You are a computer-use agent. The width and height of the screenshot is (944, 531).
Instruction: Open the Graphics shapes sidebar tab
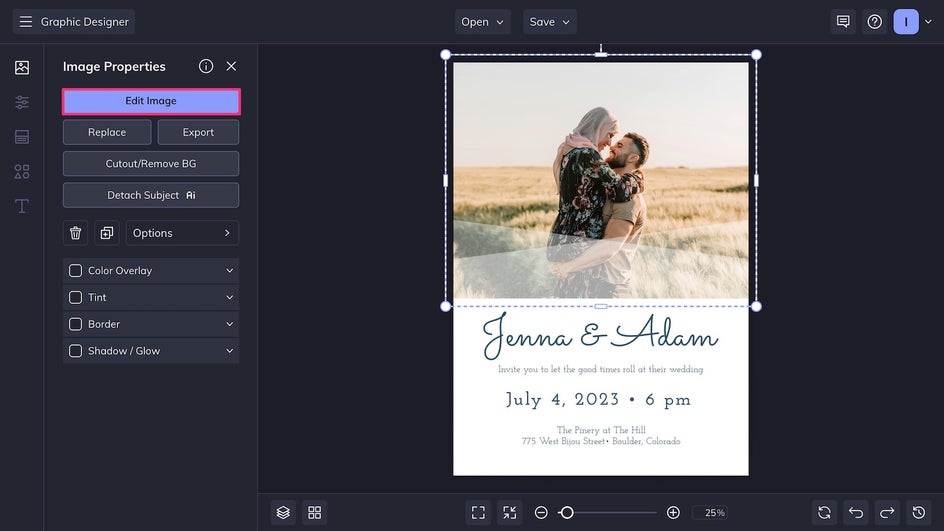22,172
